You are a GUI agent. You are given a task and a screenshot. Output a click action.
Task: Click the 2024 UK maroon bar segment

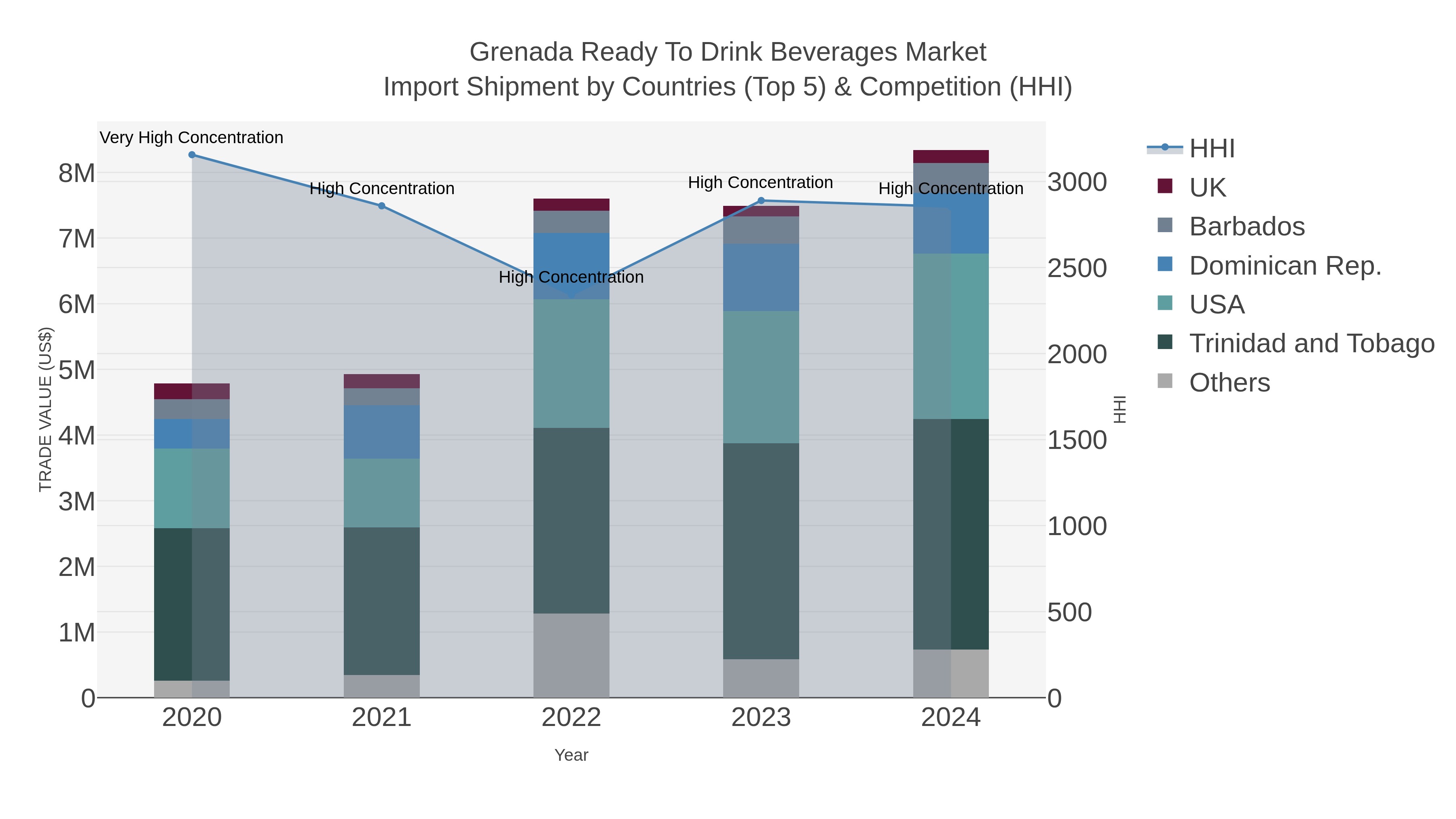951,157
